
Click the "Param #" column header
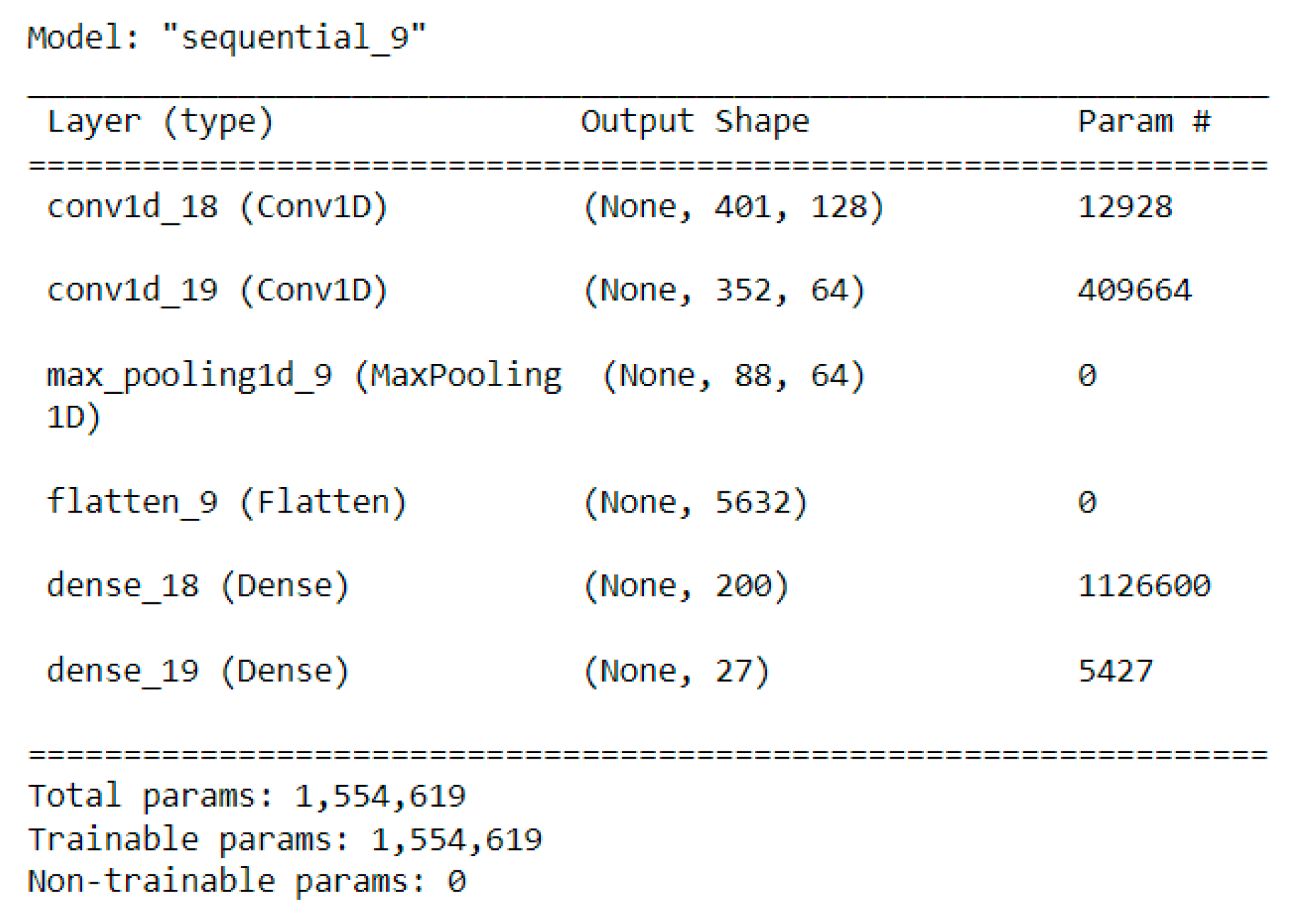click(x=1143, y=122)
